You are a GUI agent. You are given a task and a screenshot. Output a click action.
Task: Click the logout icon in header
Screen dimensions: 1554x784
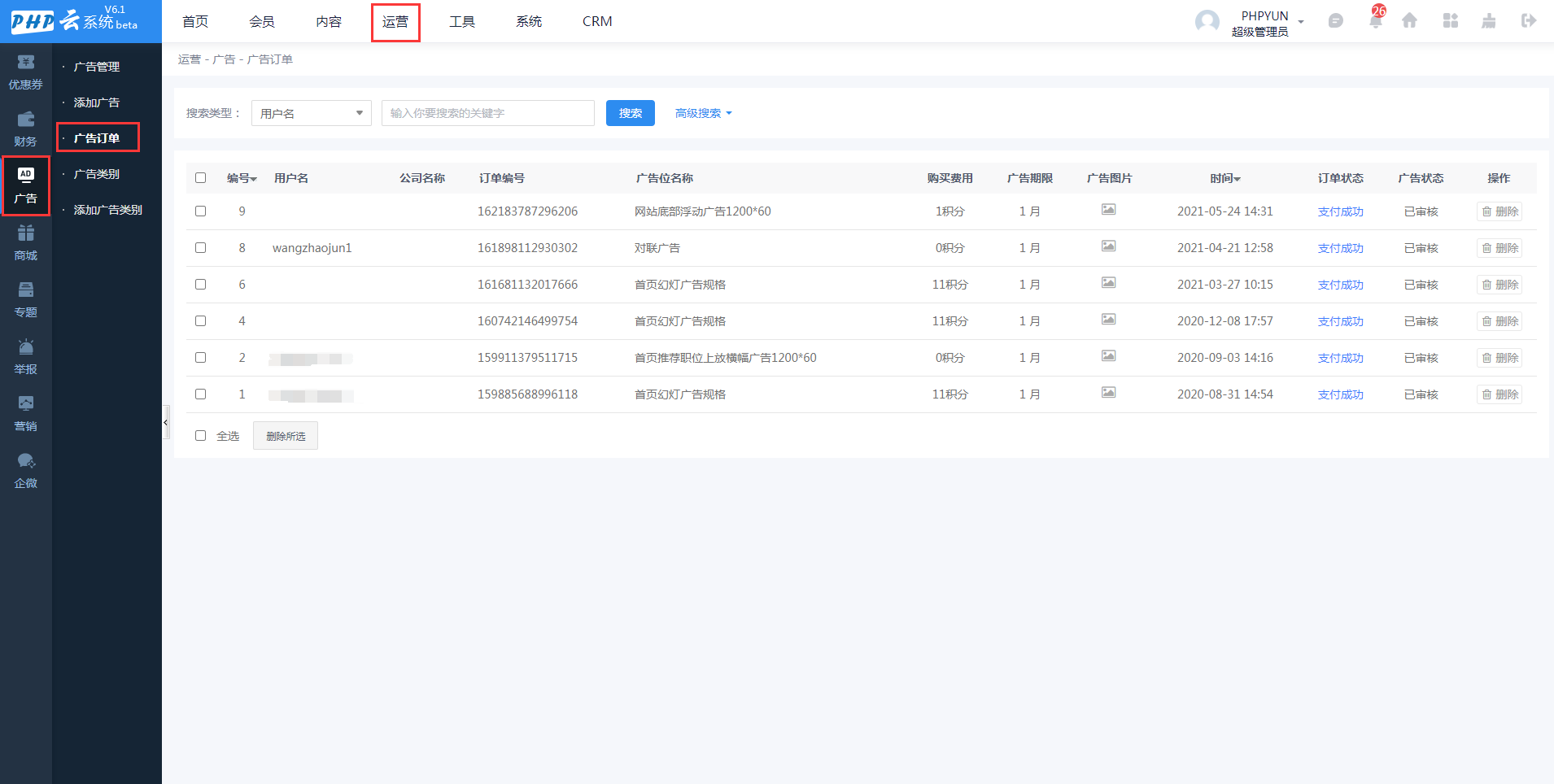[1529, 21]
